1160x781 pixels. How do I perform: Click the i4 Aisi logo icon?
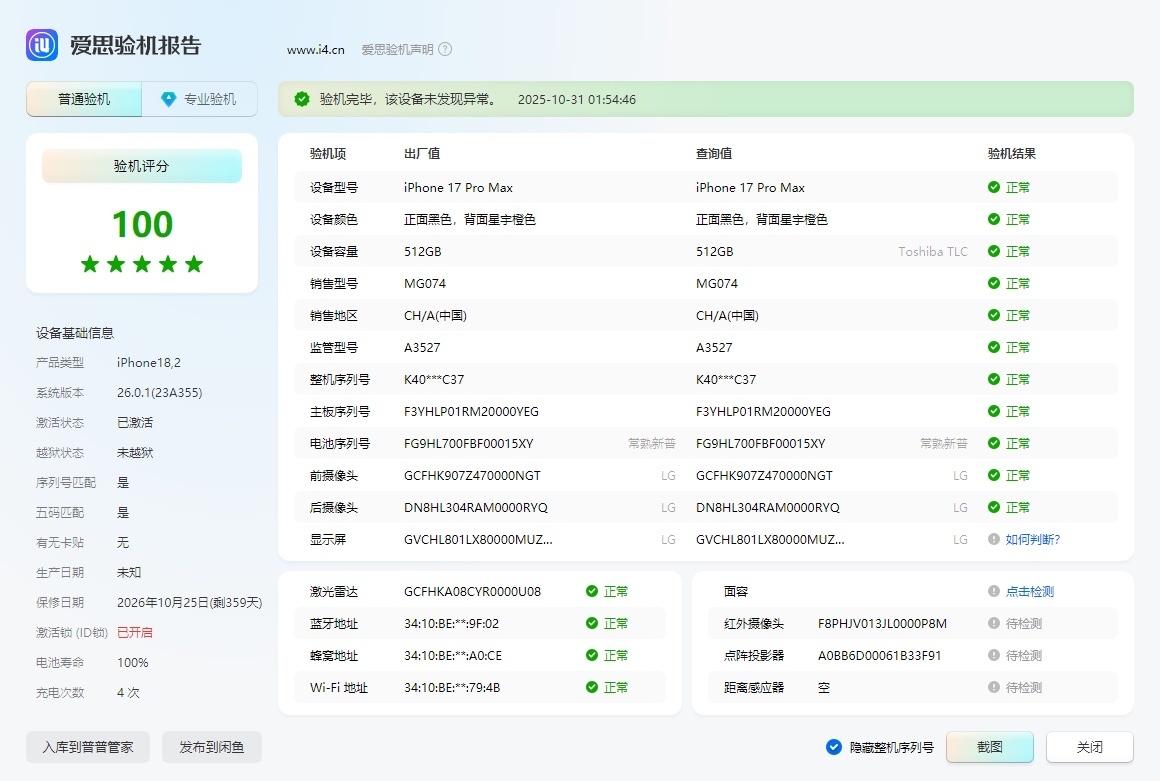click(42, 45)
